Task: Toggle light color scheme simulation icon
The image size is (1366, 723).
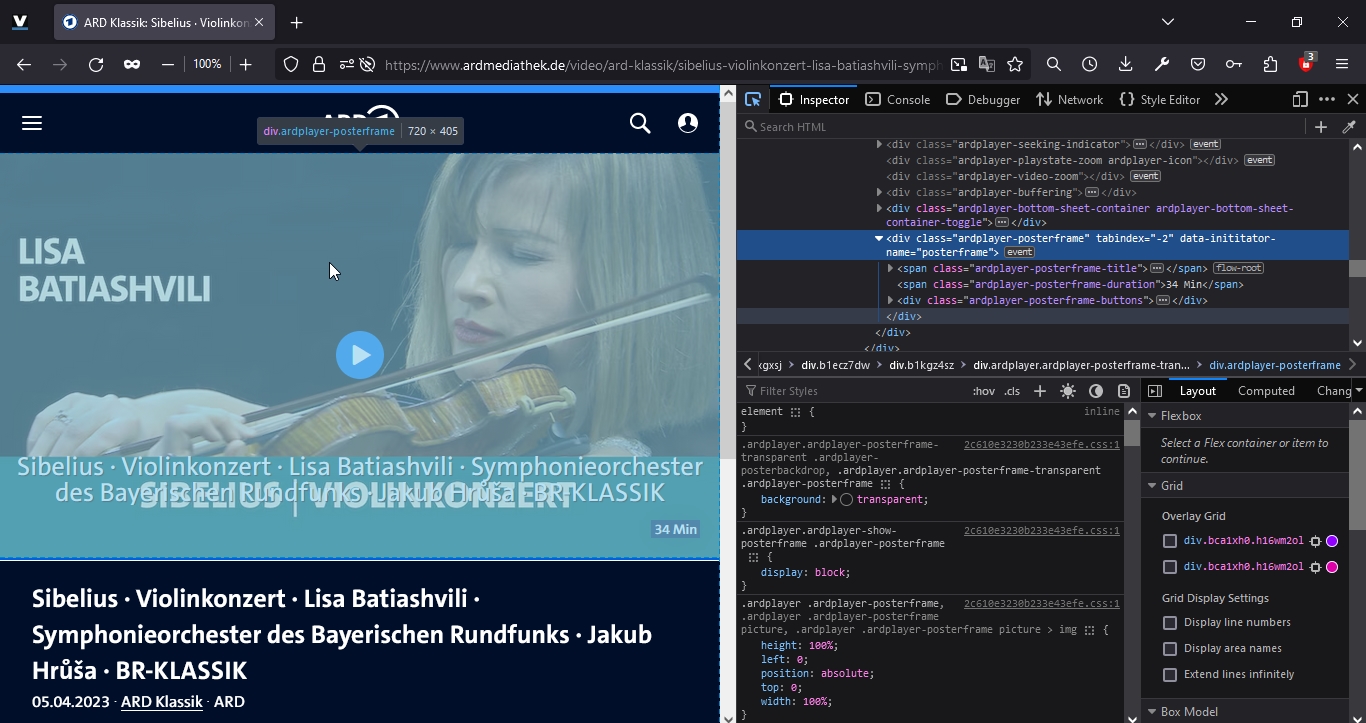Action: point(1068,391)
